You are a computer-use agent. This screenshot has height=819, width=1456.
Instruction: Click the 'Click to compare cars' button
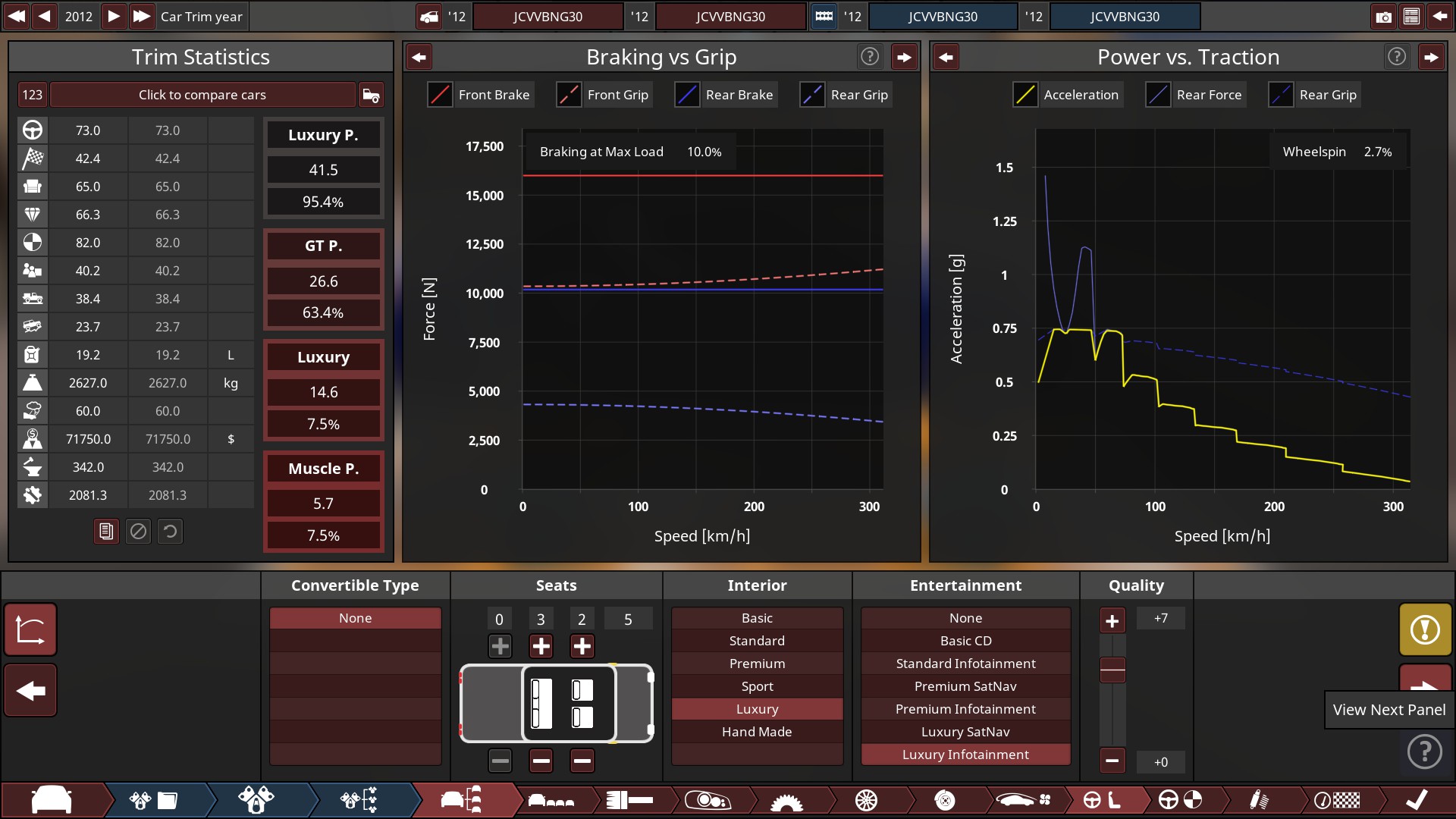pyautogui.click(x=202, y=95)
